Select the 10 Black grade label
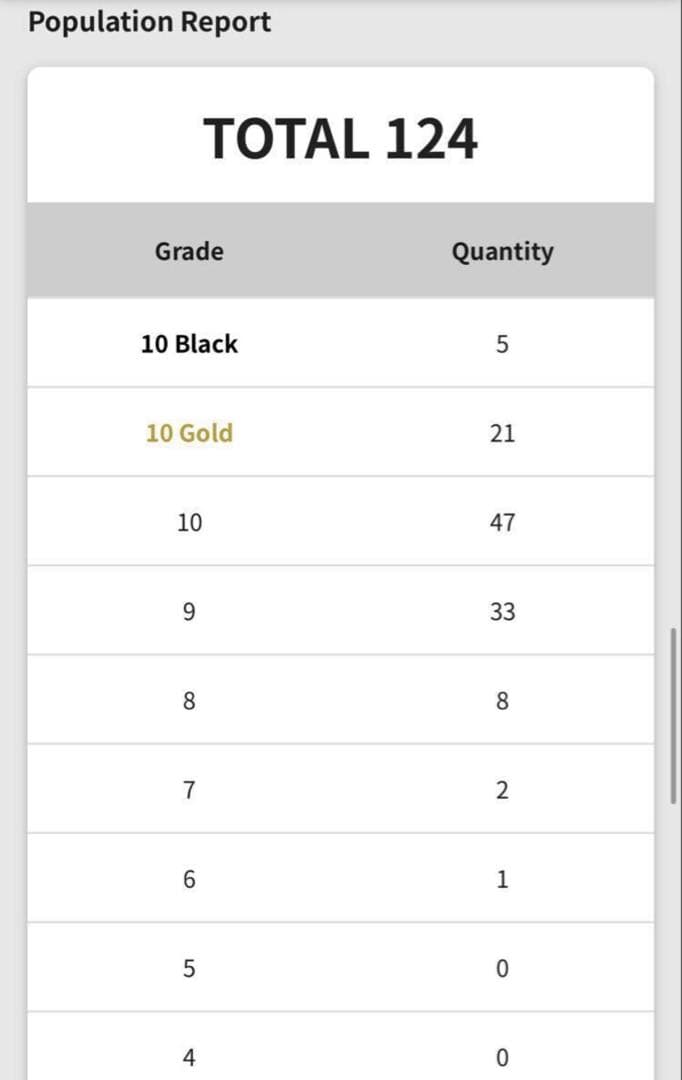 click(189, 344)
